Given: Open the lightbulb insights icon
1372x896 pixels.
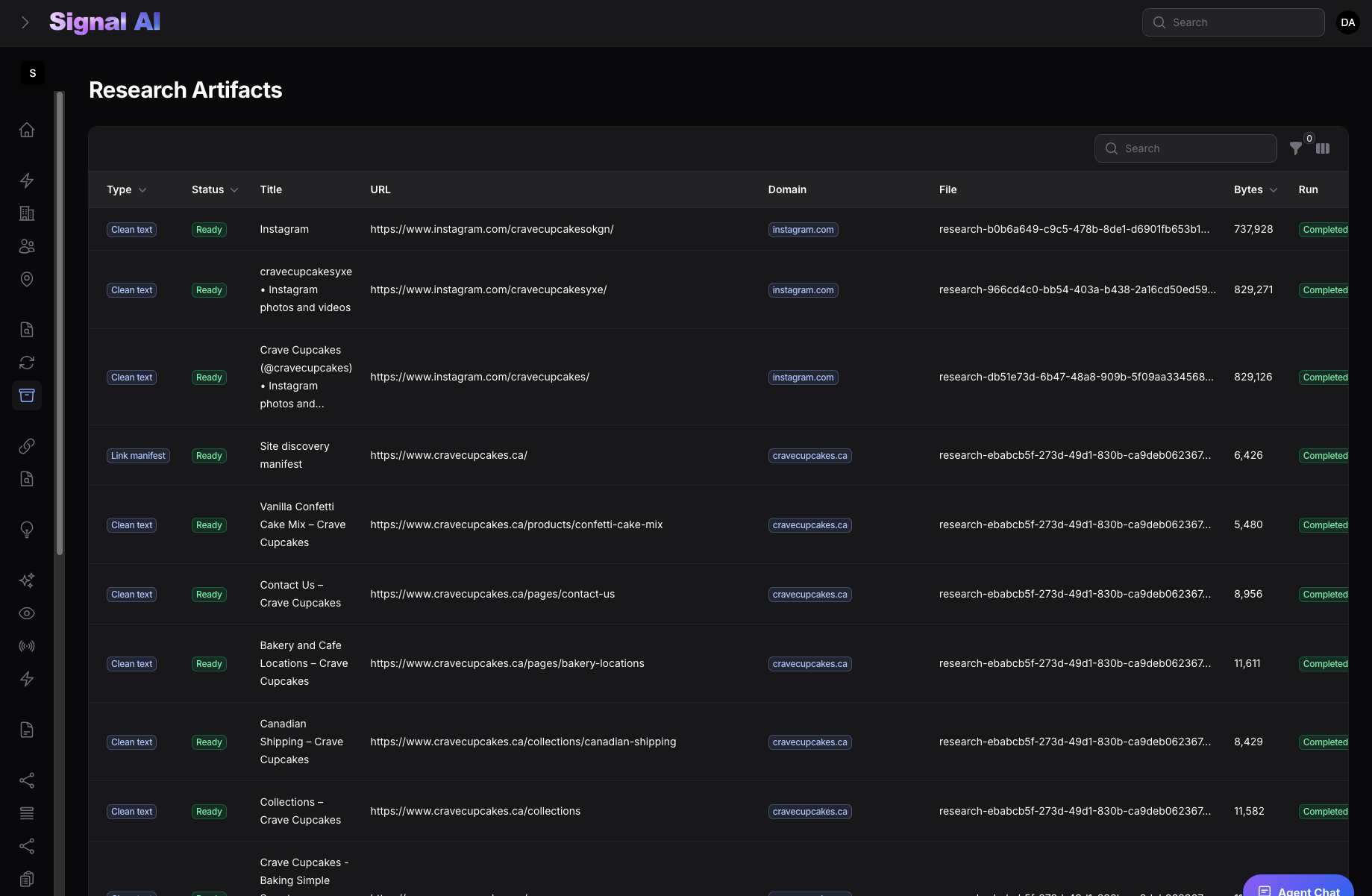Looking at the screenshot, I should (x=27, y=530).
